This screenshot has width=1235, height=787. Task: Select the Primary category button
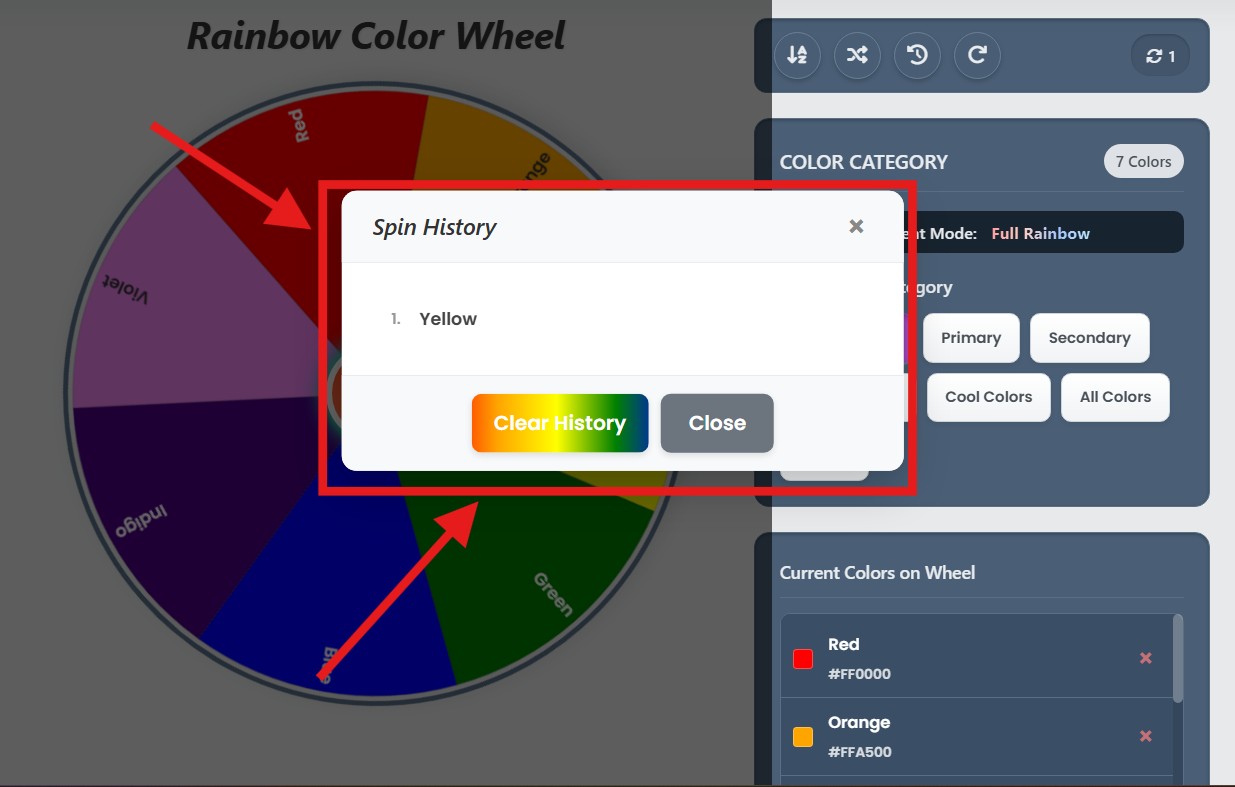click(971, 338)
